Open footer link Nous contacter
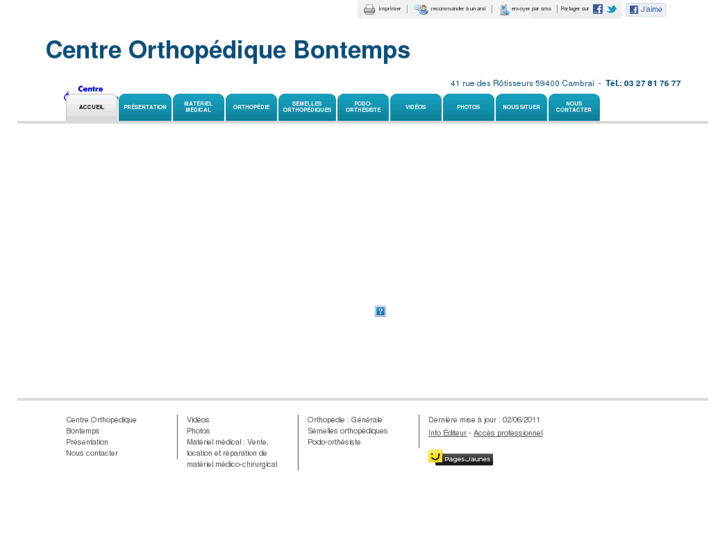This screenshot has width=727, height=545. click(92, 453)
